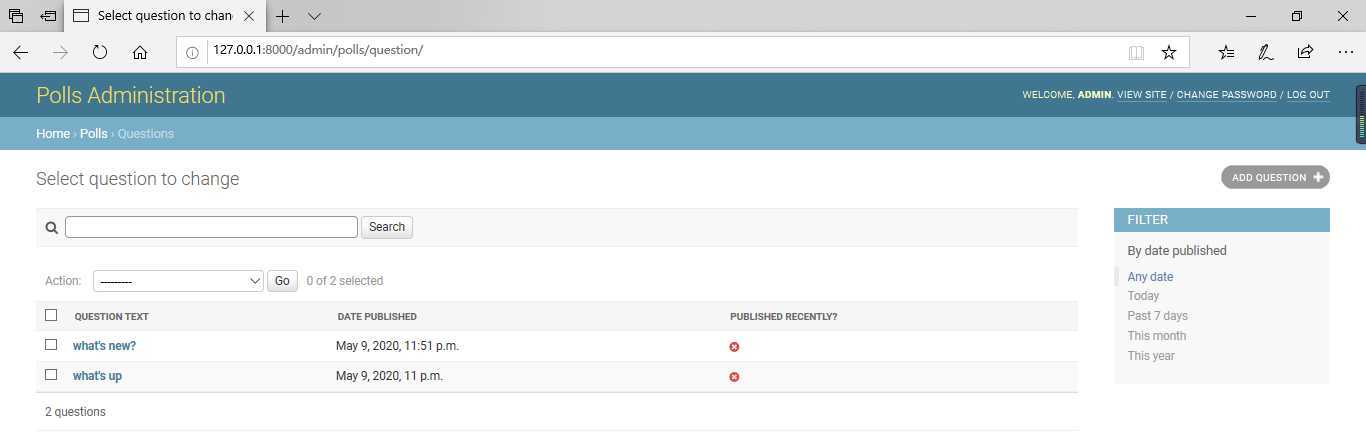Check the box for what's new?
Viewport: 1366px width, 447px height.
click(51, 345)
